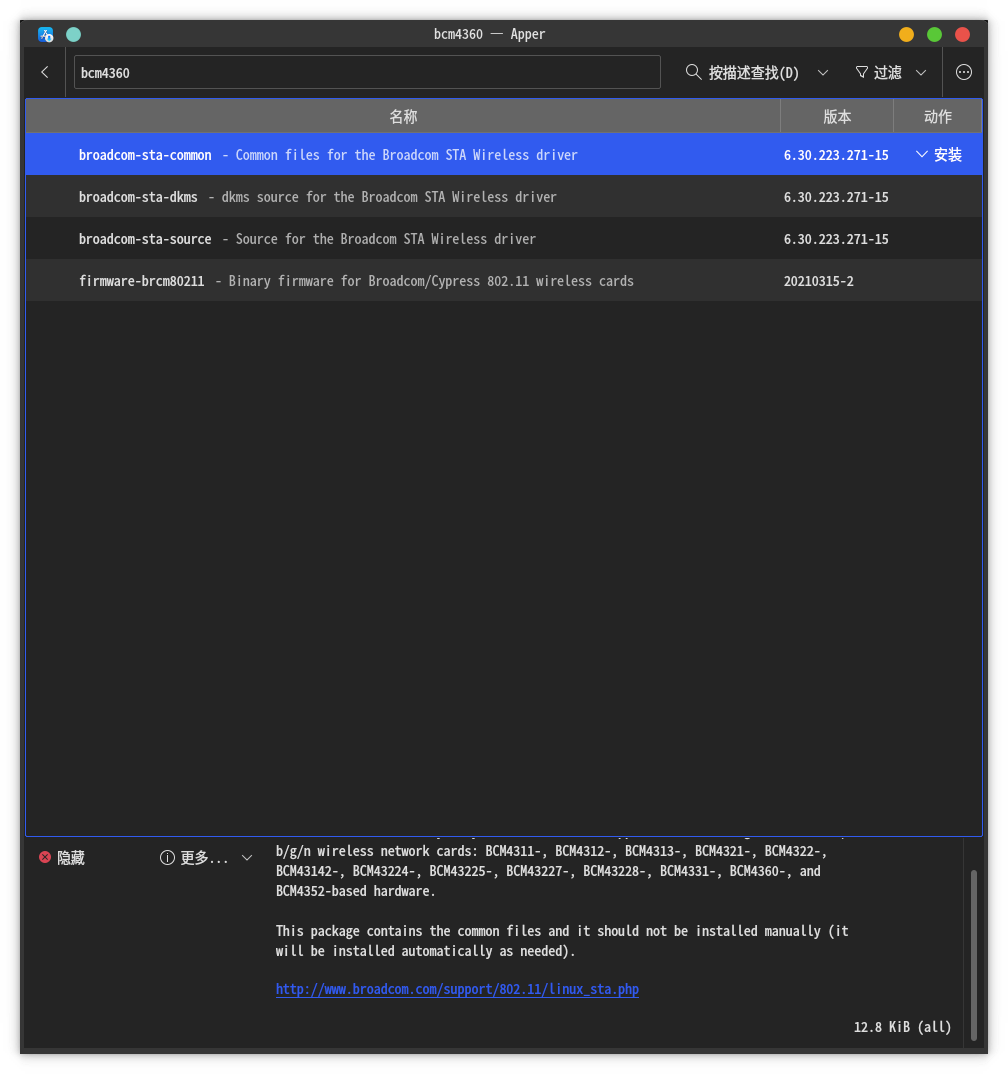Click the red hide icon
The height and width of the screenshot is (1074, 1008).
(x=45, y=857)
